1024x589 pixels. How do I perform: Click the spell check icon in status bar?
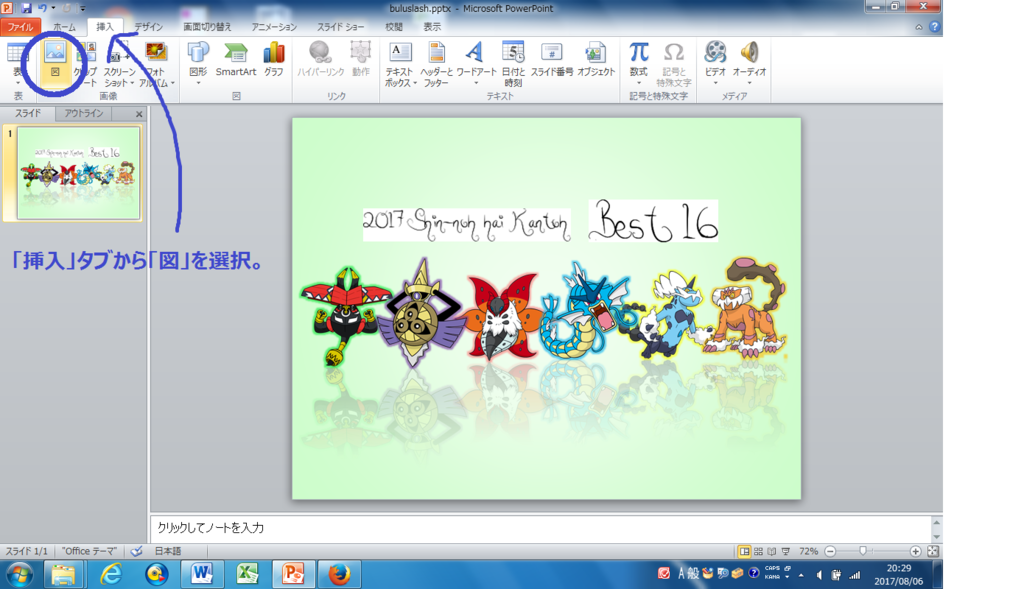(x=136, y=551)
